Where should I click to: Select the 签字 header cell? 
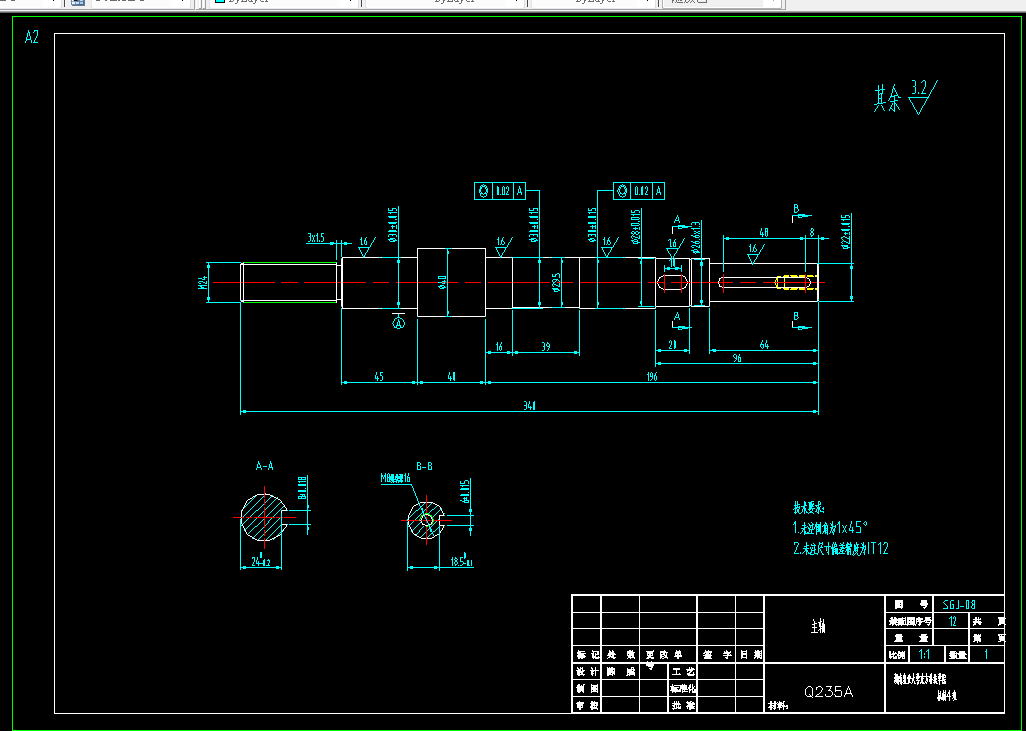click(x=716, y=654)
